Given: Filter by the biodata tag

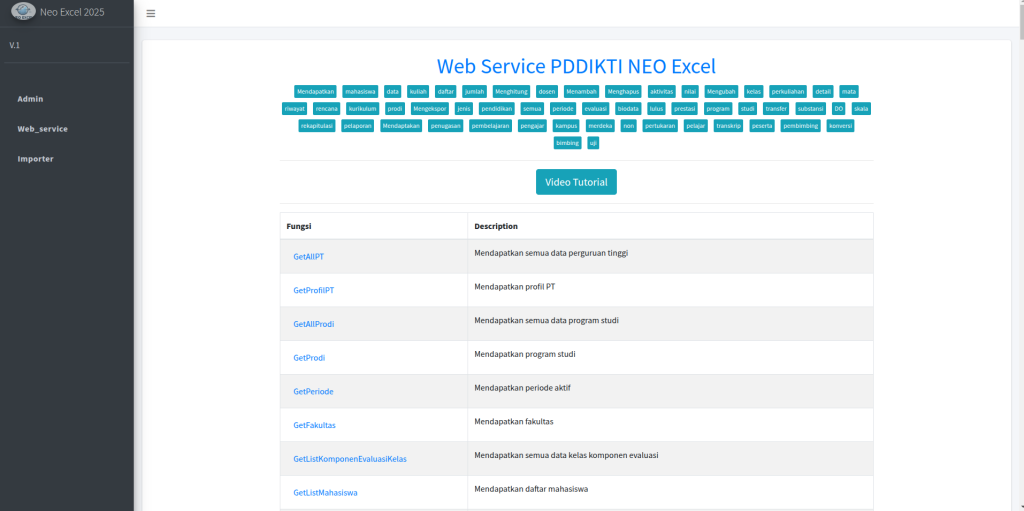Looking at the screenshot, I should [x=628, y=108].
